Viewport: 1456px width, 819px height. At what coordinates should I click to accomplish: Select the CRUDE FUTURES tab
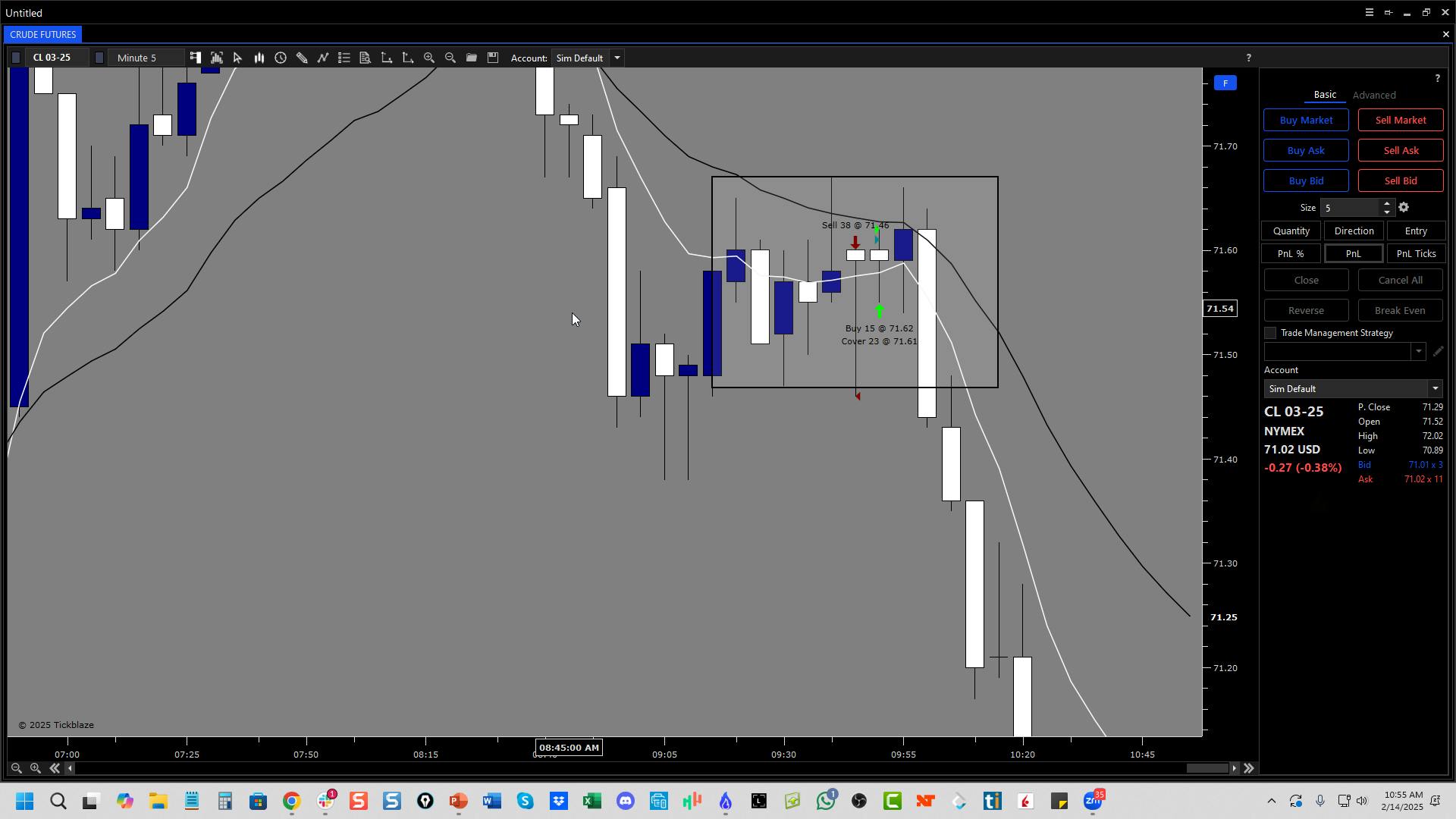(43, 35)
